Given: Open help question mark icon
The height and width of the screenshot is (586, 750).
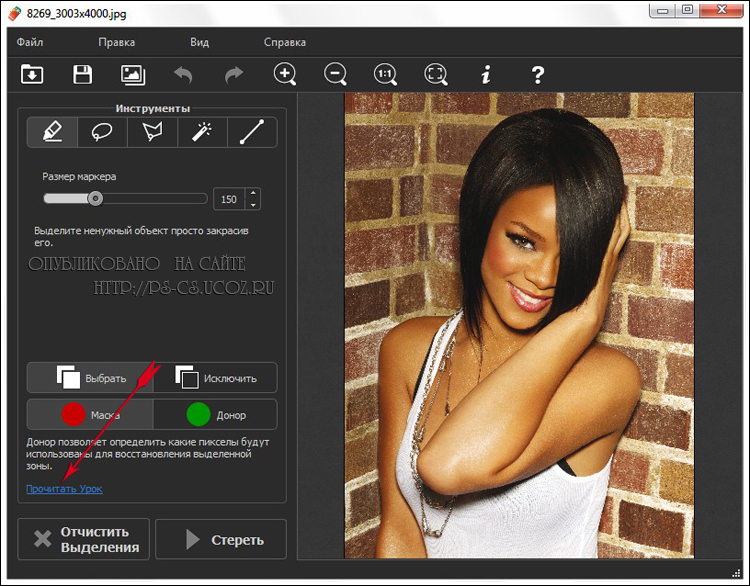Looking at the screenshot, I should pos(537,75).
